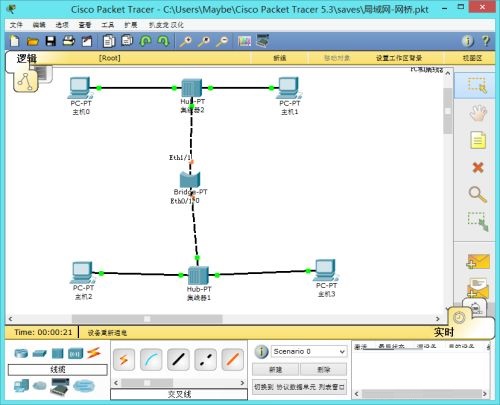The height and width of the screenshot is (405, 500).
Task: Select the Wireless Devices category icon
Action: click(75, 353)
